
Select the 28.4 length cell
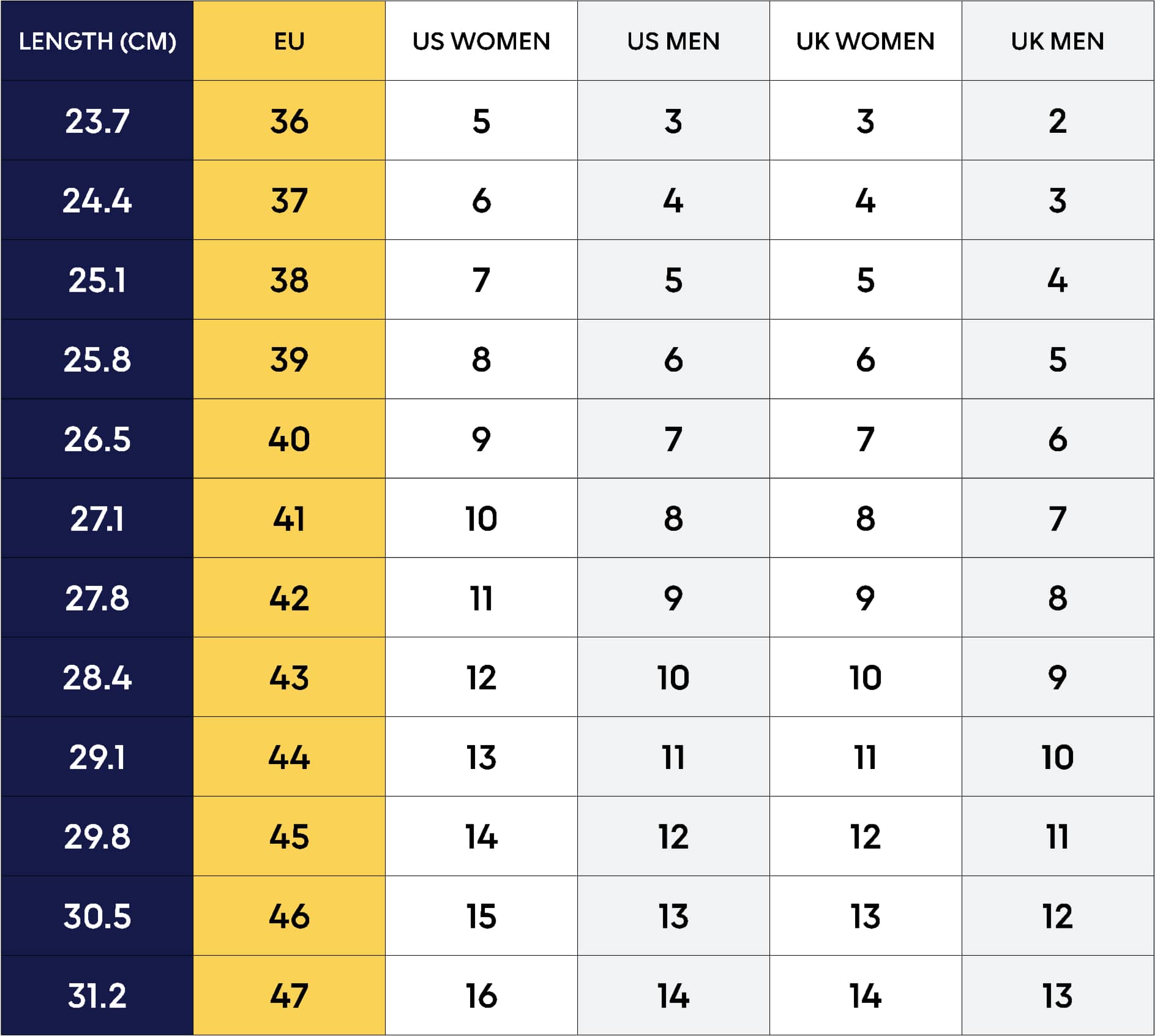click(x=97, y=677)
